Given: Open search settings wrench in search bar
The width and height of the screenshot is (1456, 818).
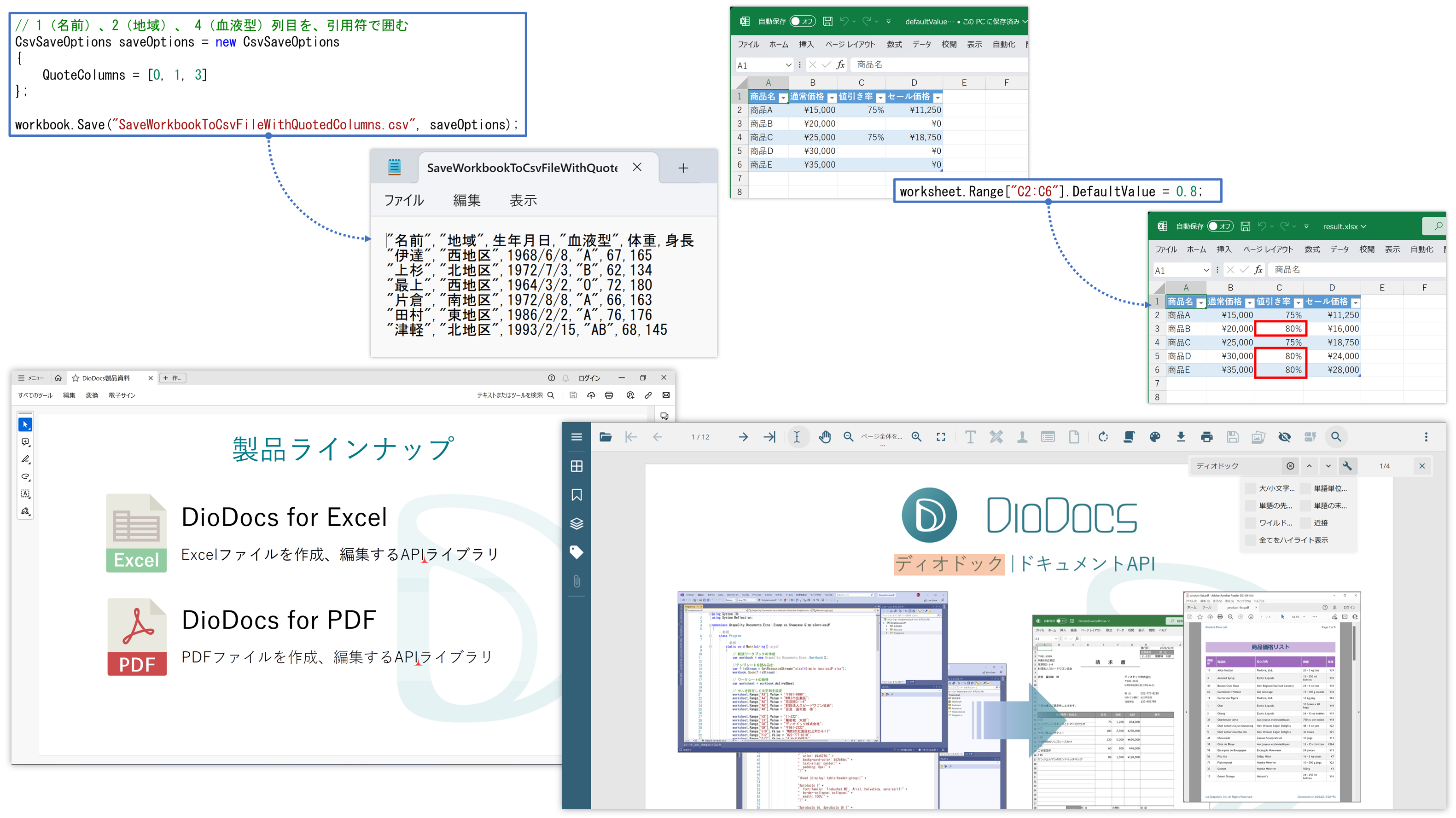Looking at the screenshot, I should coord(1347,466).
